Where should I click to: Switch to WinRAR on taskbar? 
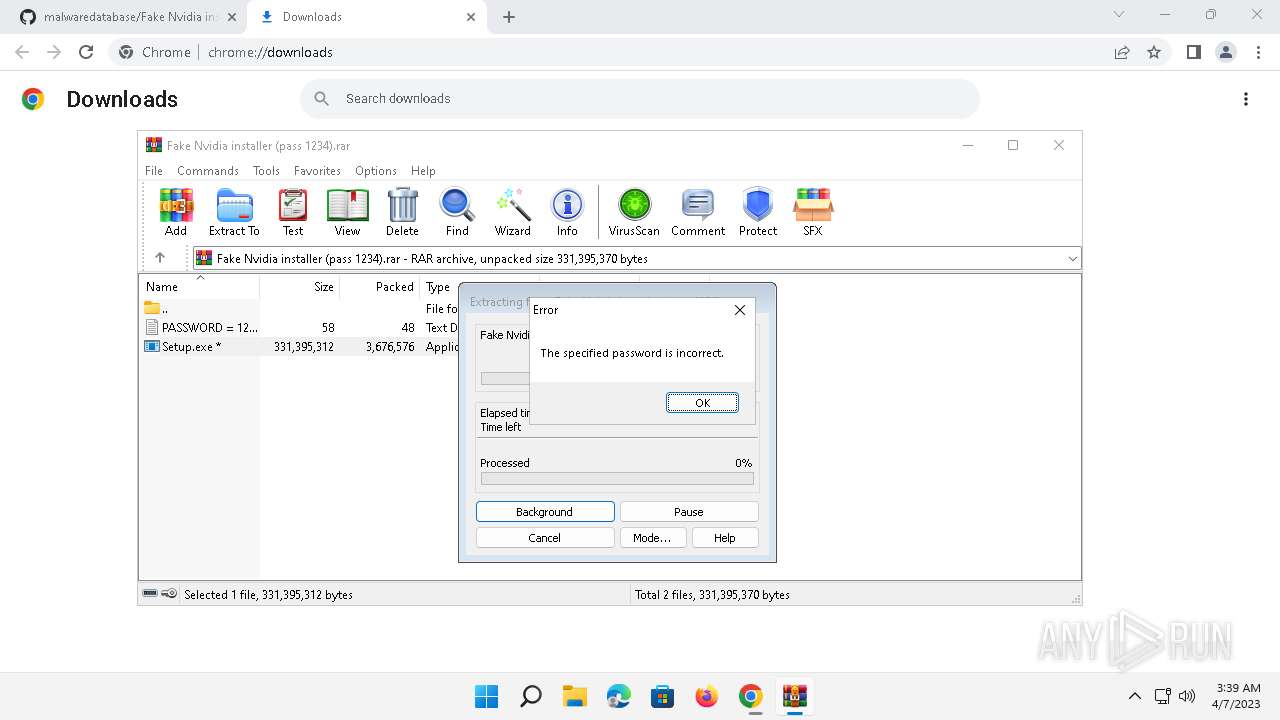(x=795, y=696)
